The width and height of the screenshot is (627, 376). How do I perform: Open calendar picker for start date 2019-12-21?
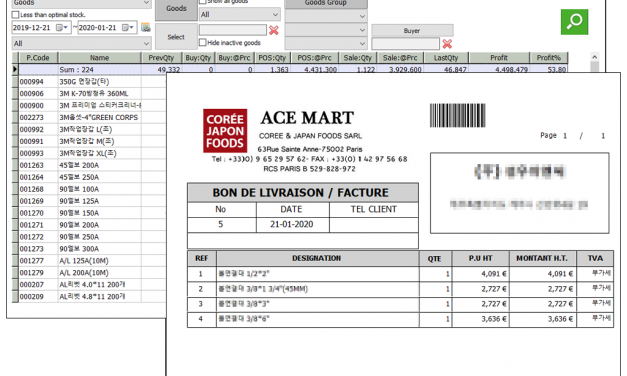[x=62, y=28]
